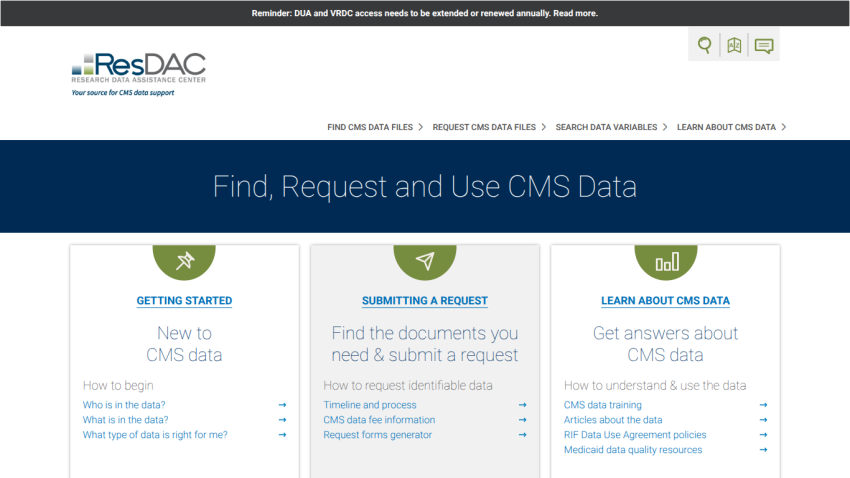Viewport: 850px width, 478px height.
Task: Click arrow next to RIF Data Use Agreement policies
Action: [x=763, y=435]
